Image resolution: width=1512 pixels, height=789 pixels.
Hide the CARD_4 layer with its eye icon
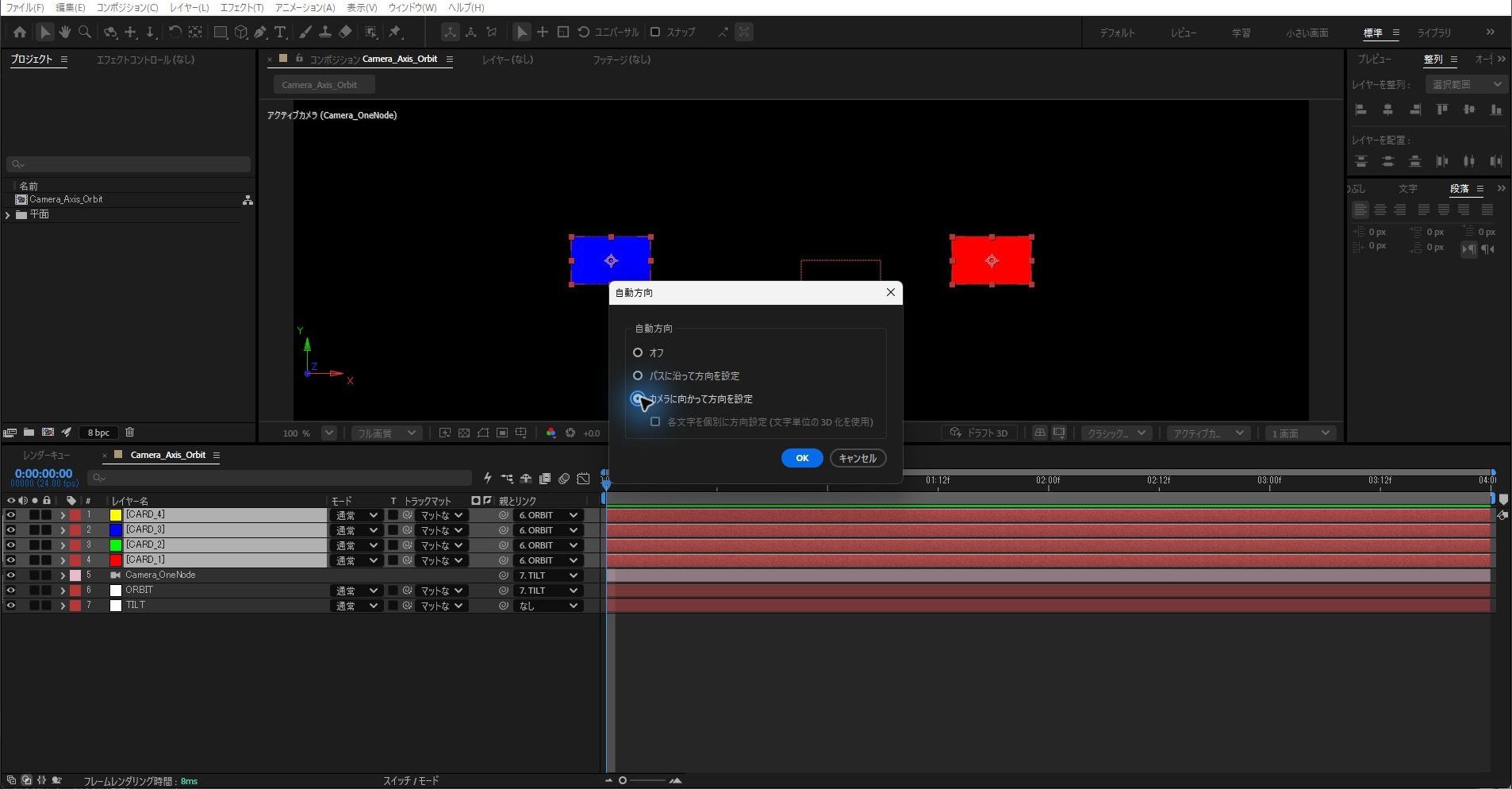click(x=11, y=515)
